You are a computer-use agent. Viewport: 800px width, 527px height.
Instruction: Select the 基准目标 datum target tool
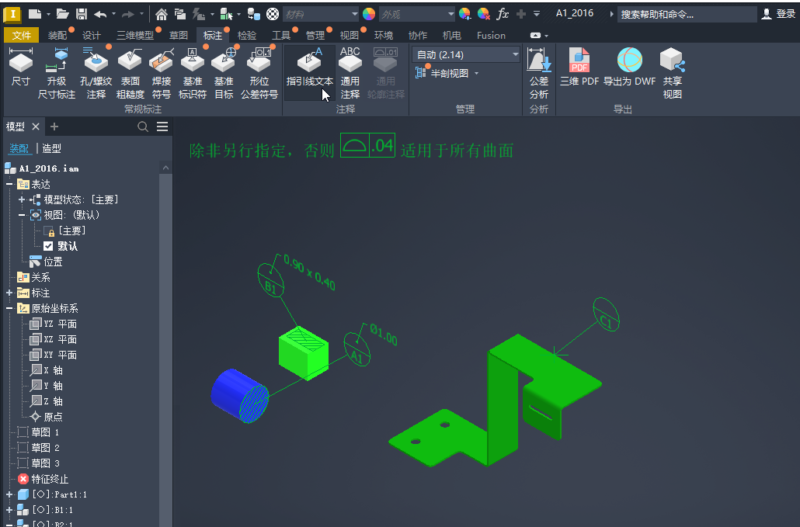(223, 72)
